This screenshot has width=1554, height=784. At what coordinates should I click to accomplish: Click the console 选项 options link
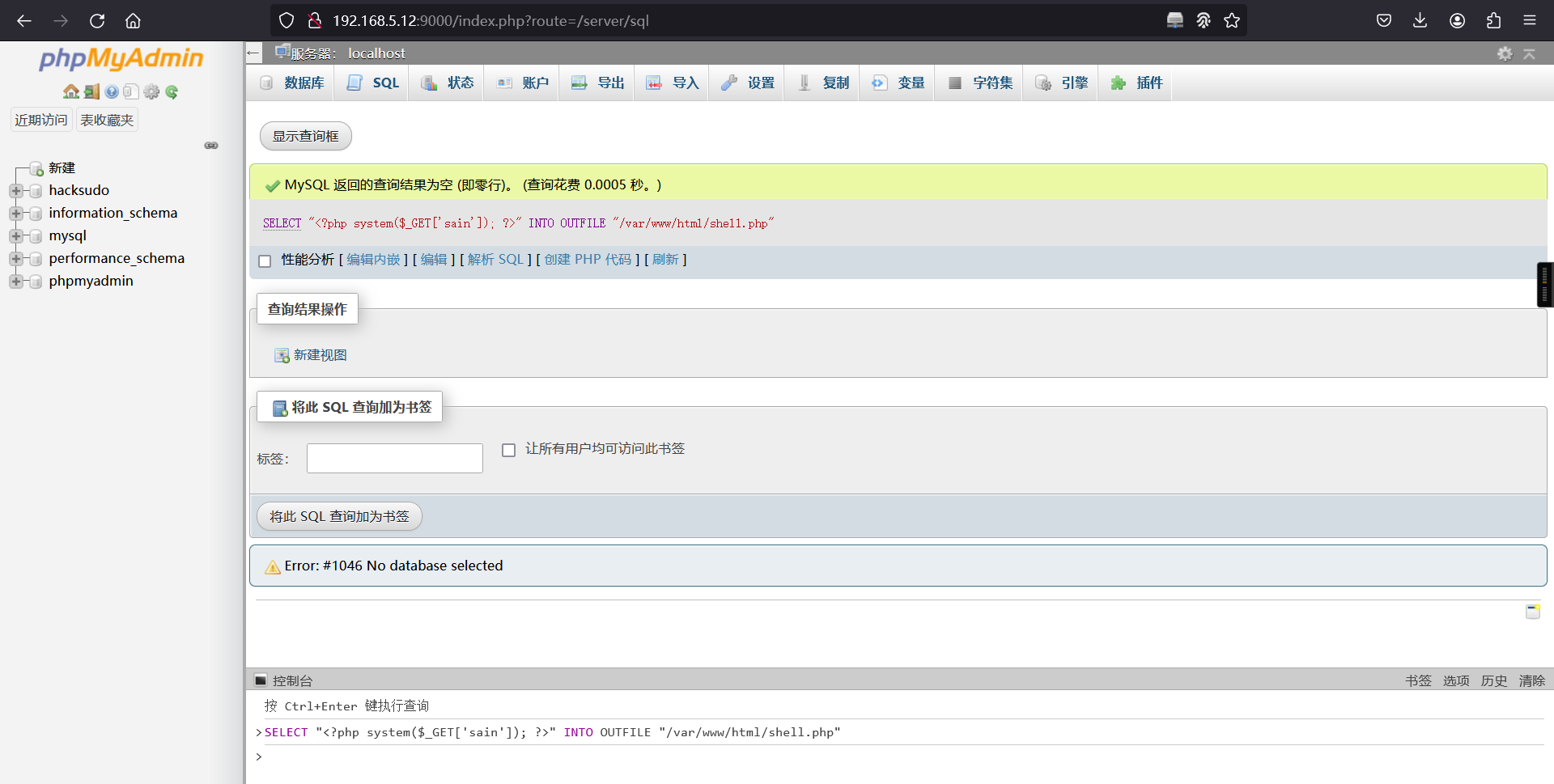(1456, 680)
